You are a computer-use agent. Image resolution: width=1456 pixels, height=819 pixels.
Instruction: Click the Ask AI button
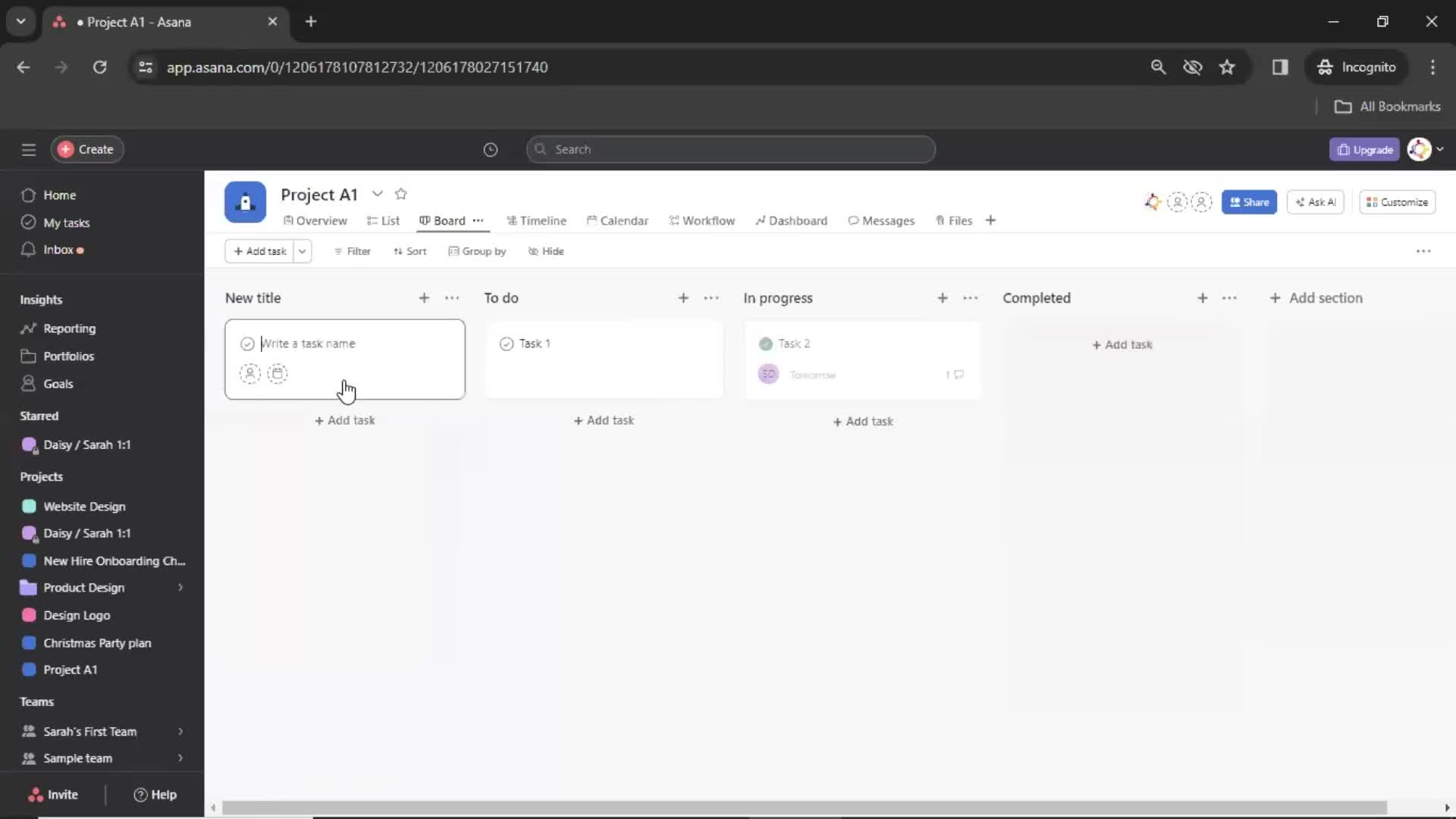click(x=1316, y=202)
